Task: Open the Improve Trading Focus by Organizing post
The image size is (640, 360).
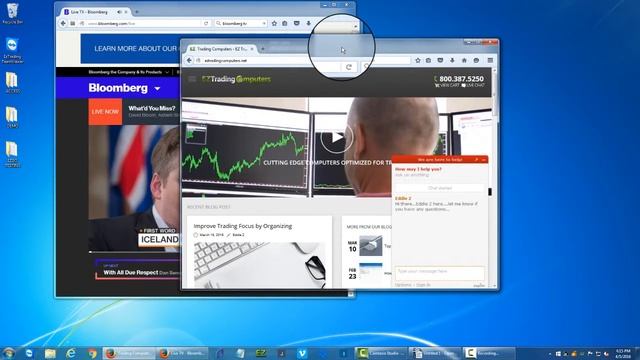Action: coord(242,226)
